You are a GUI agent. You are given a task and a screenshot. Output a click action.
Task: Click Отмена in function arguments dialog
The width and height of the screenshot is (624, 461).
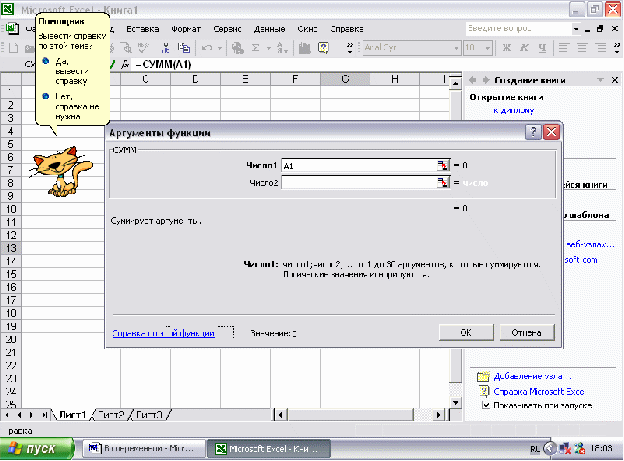(x=526, y=332)
